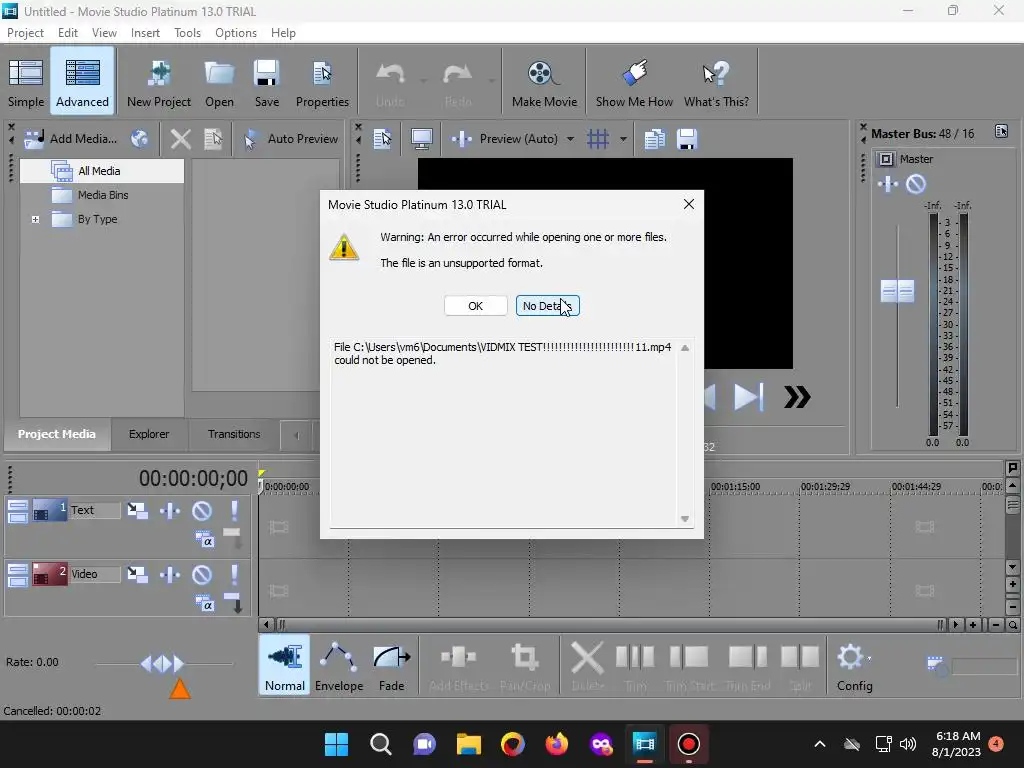
Task: Expand the By Type tree node
Action: 35,219
